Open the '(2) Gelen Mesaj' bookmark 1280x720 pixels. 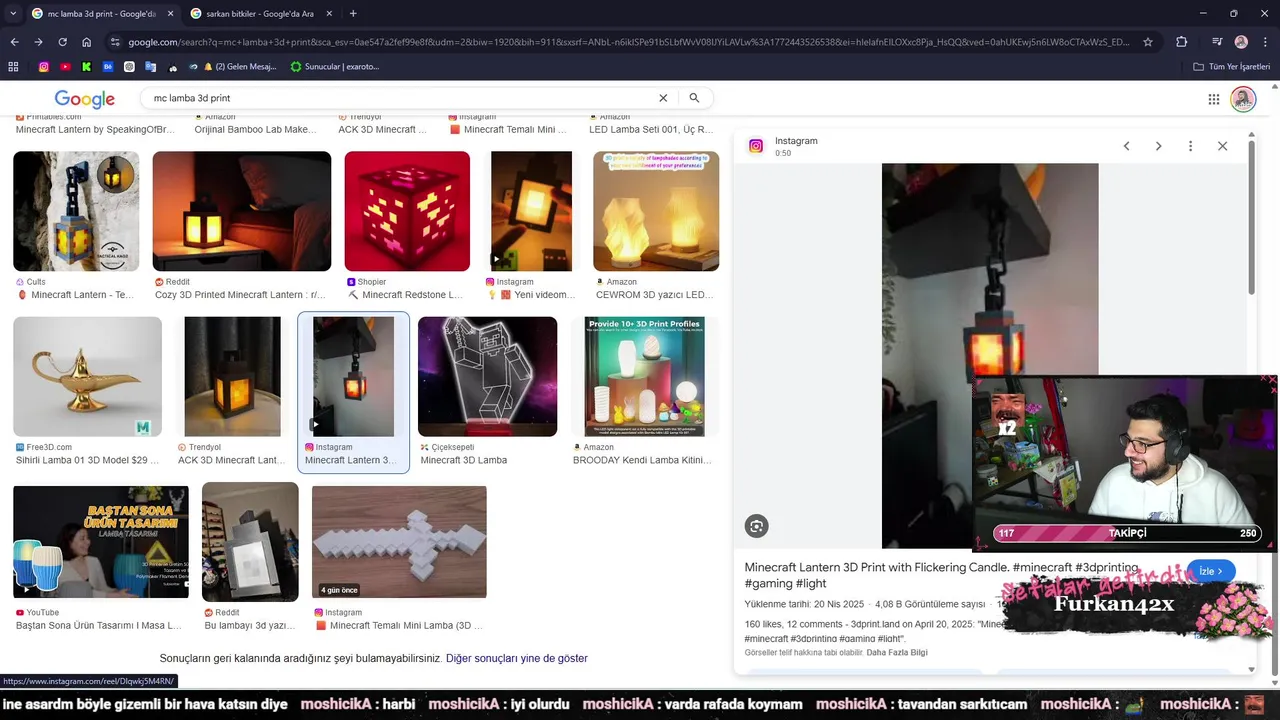point(239,67)
